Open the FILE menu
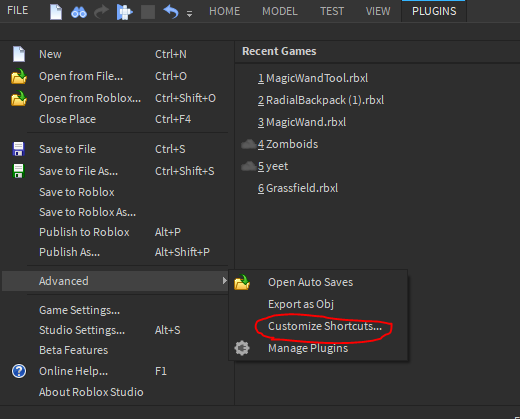This screenshot has height=419, width=520. [18, 11]
